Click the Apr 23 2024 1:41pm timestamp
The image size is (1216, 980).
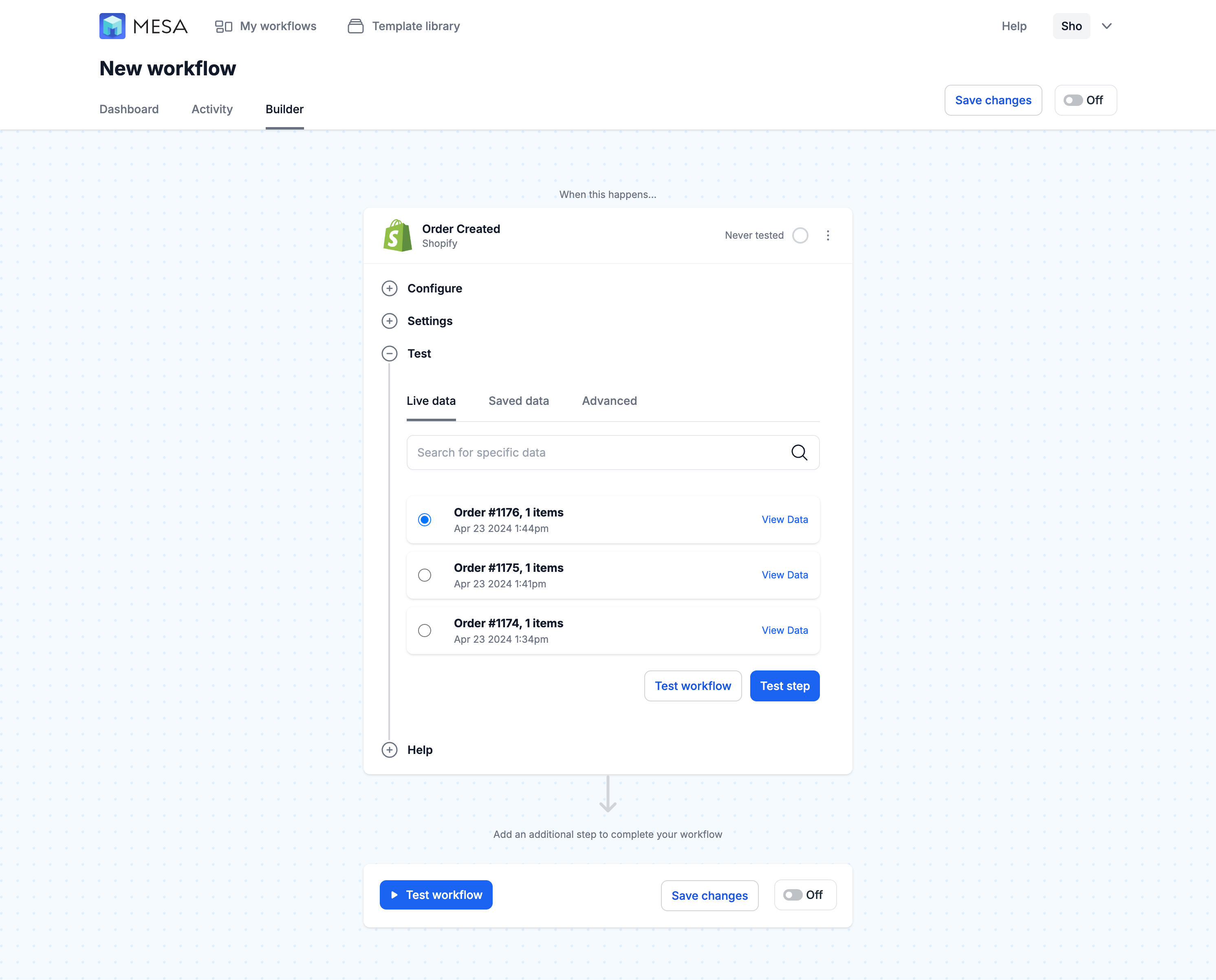pos(500,584)
